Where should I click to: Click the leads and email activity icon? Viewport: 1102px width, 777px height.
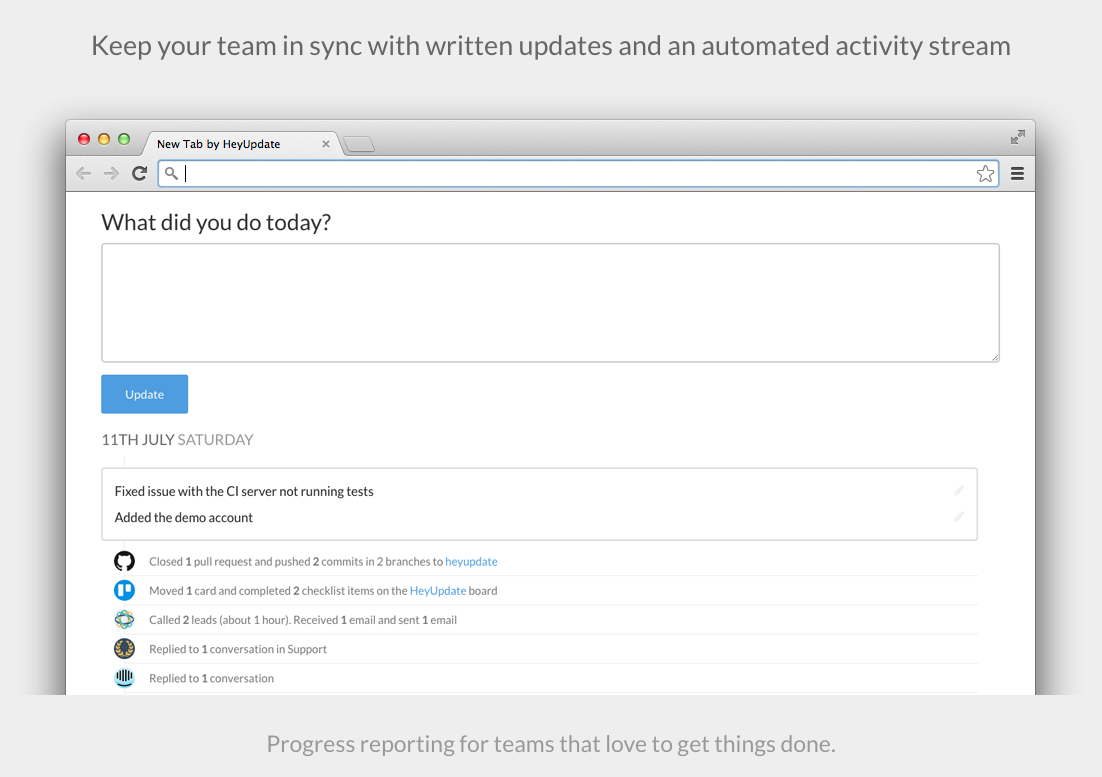pos(124,619)
